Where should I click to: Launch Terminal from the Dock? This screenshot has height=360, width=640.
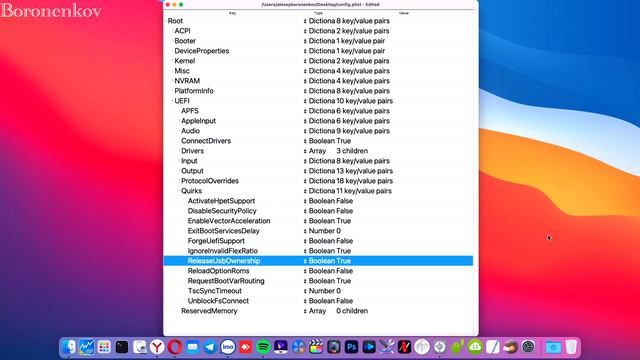122,347
